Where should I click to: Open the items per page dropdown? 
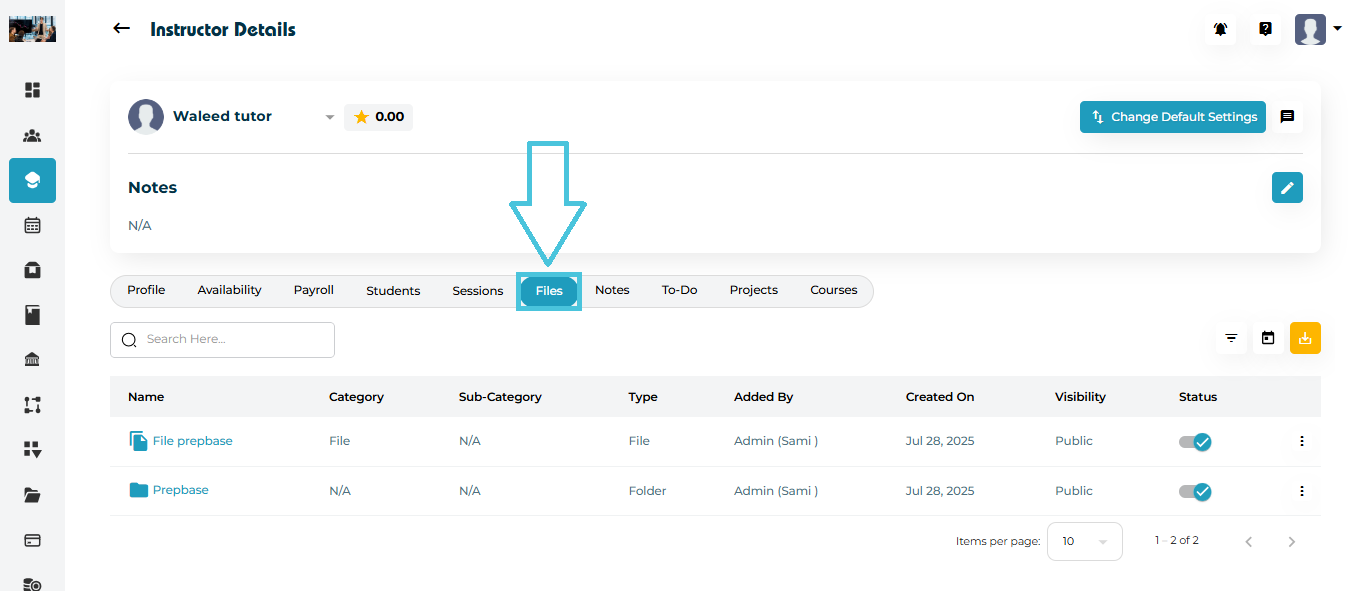pyautogui.click(x=1084, y=541)
